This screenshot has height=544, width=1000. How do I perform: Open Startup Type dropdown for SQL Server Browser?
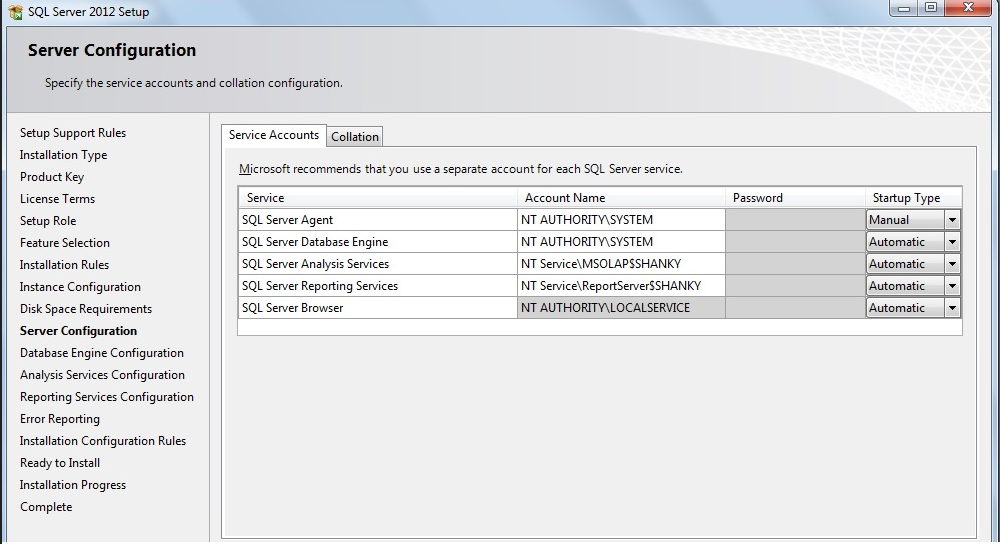pyautogui.click(x=952, y=308)
